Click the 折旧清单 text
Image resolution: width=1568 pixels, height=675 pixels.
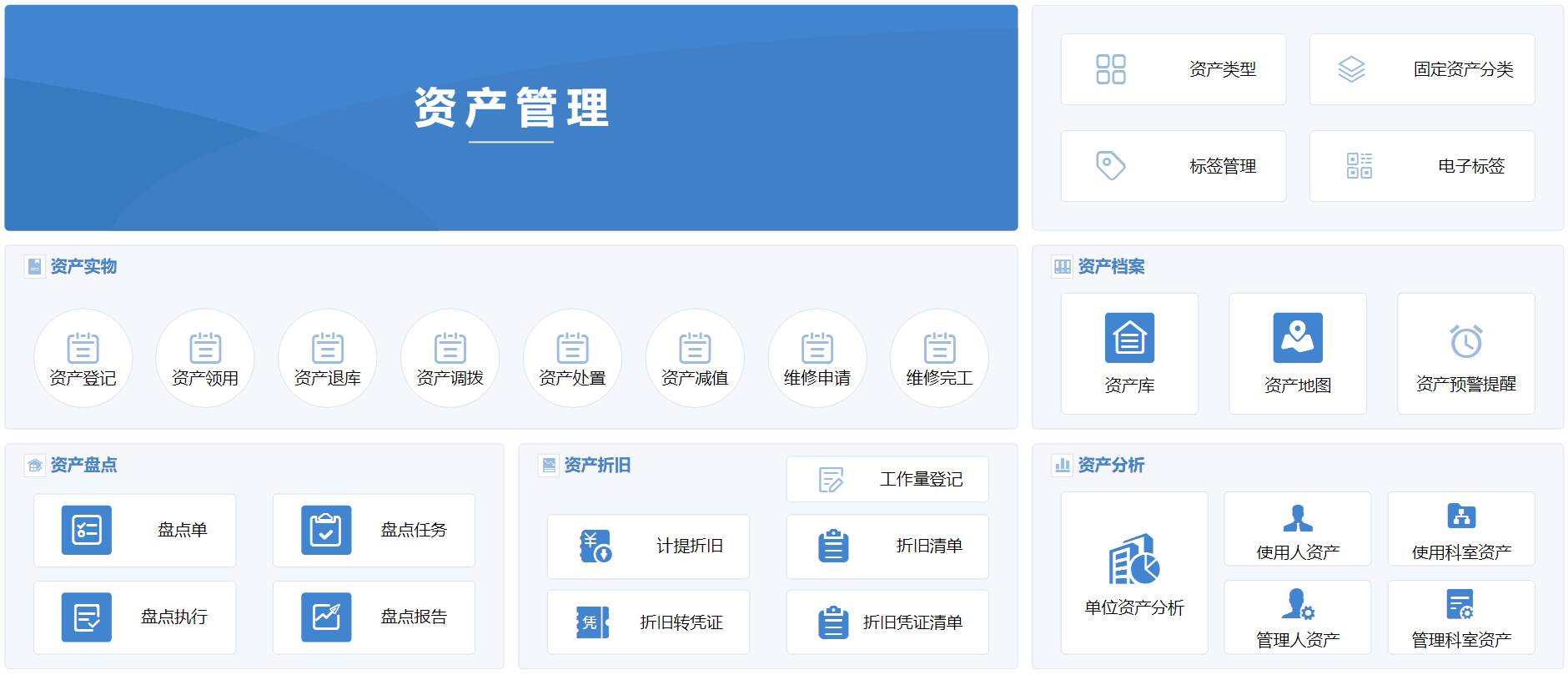click(x=930, y=546)
